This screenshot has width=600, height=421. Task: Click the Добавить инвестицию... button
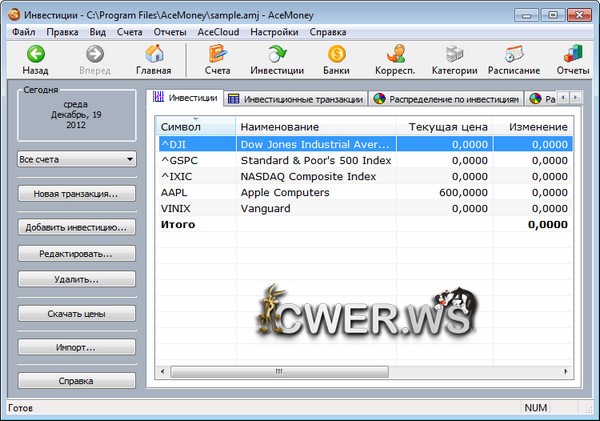click(x=77, y=228)
